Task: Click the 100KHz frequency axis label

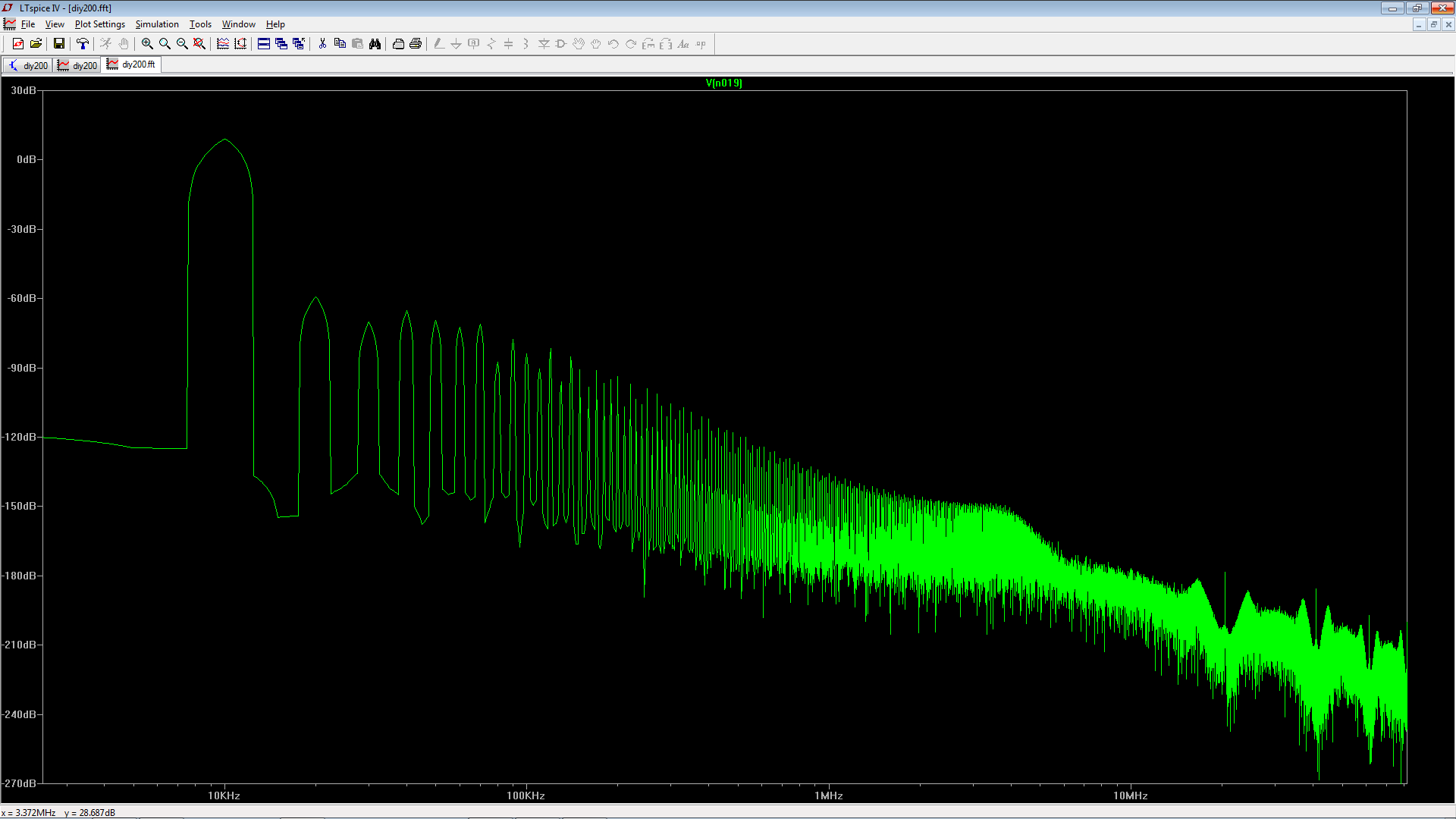Action: 526,795
